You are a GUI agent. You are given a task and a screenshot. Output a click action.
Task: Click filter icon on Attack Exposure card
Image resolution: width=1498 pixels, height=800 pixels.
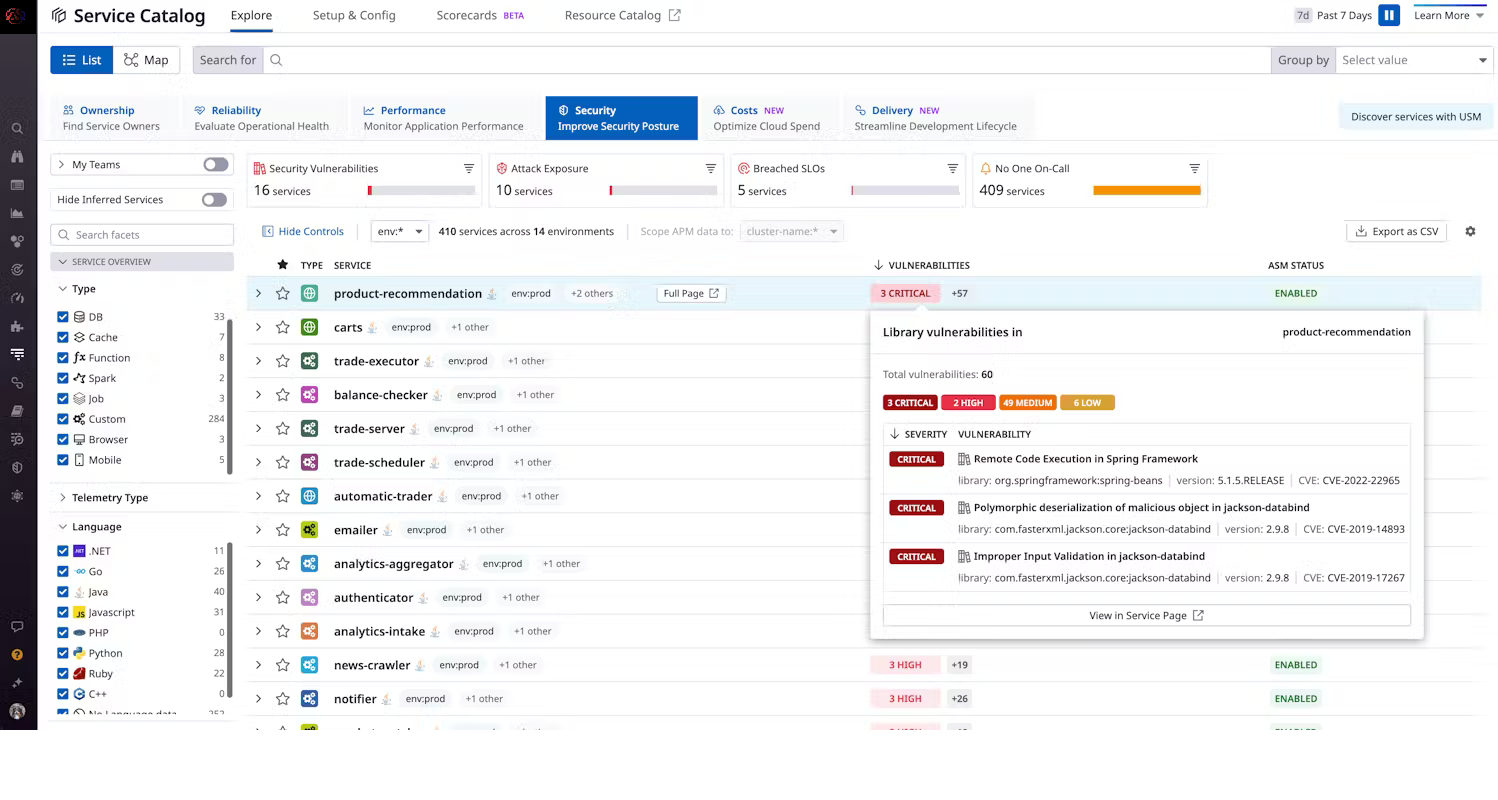pos(711,168)
